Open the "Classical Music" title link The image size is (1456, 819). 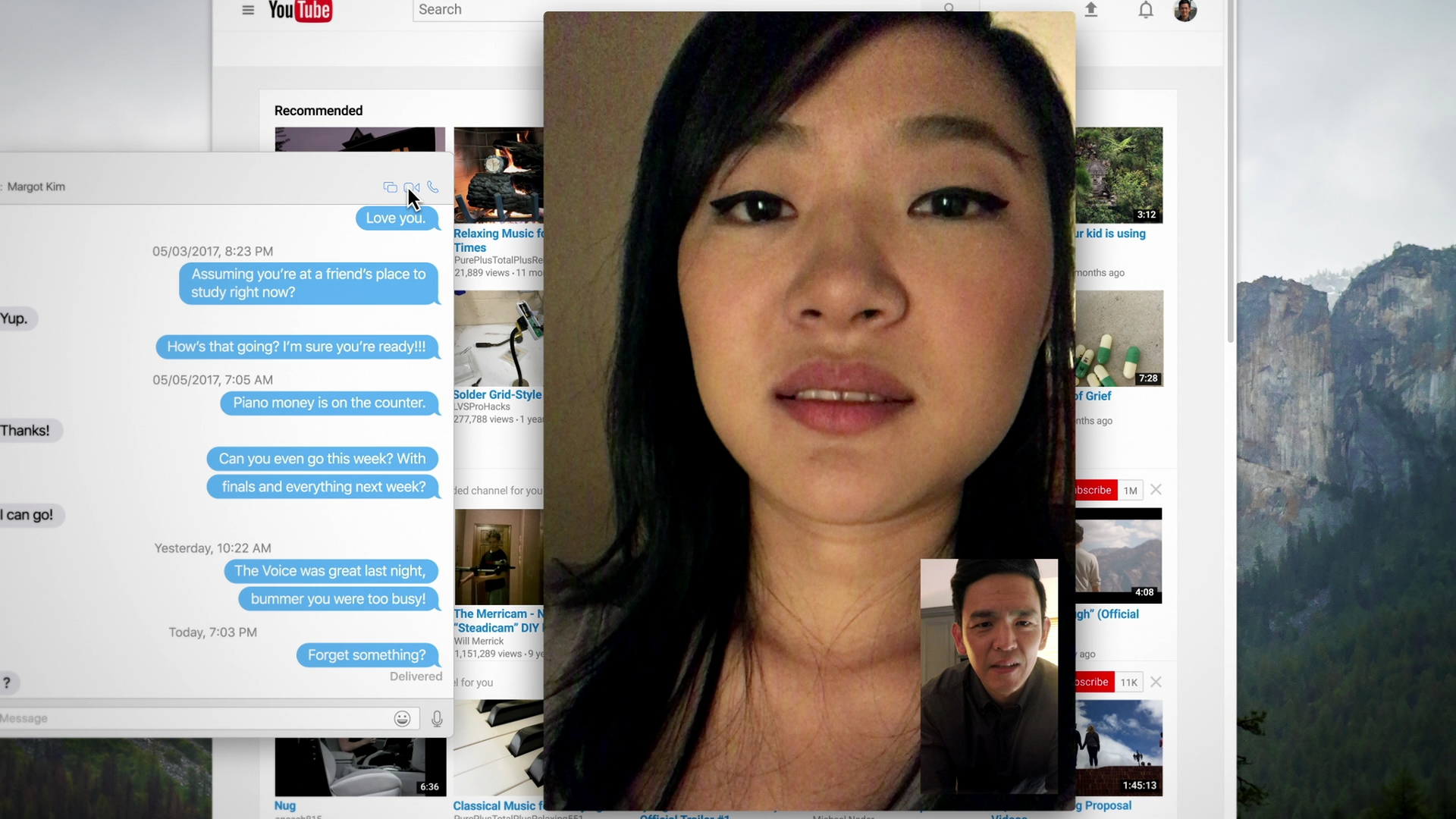tap(498, 805)
